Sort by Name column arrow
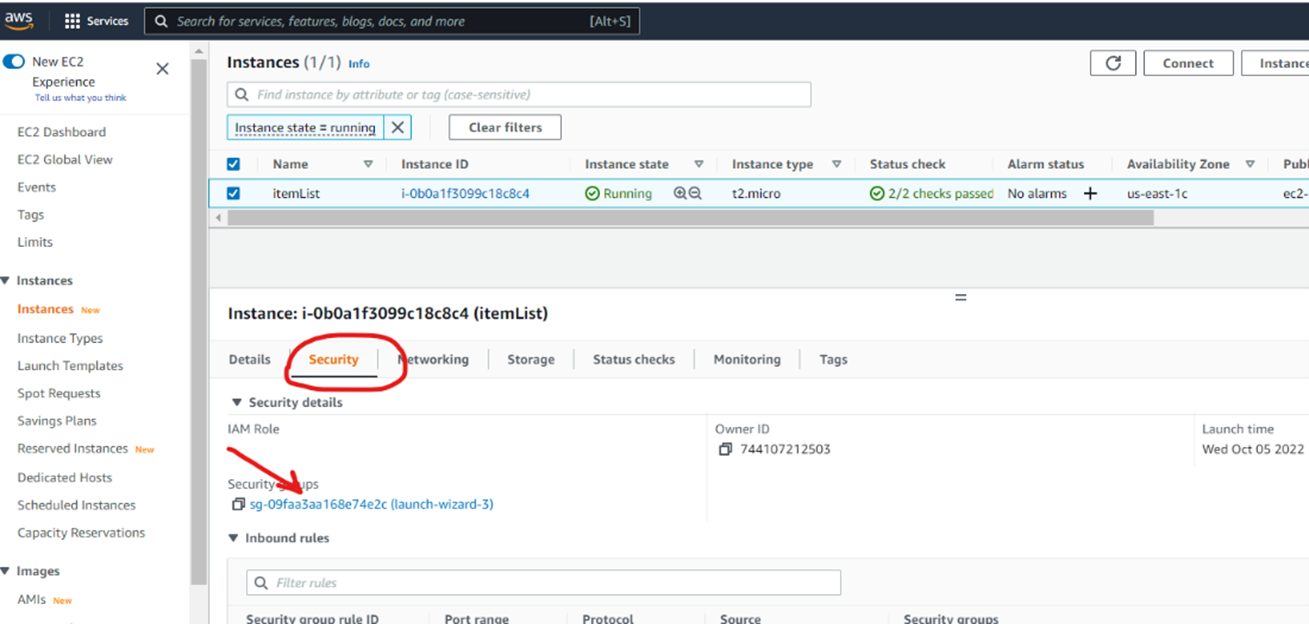Image resolution: width=1309 pixels, height=624 pixels. [368, 164]
